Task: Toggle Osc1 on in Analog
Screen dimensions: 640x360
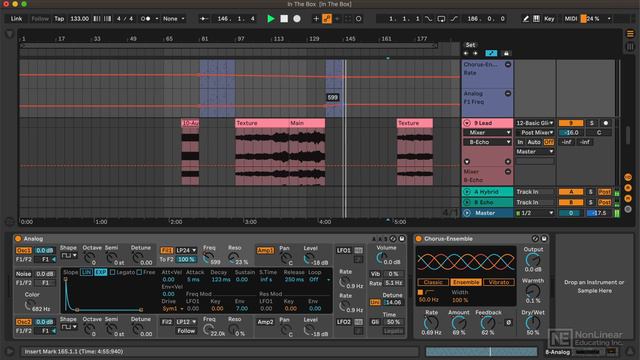Action: pos(24,250)
